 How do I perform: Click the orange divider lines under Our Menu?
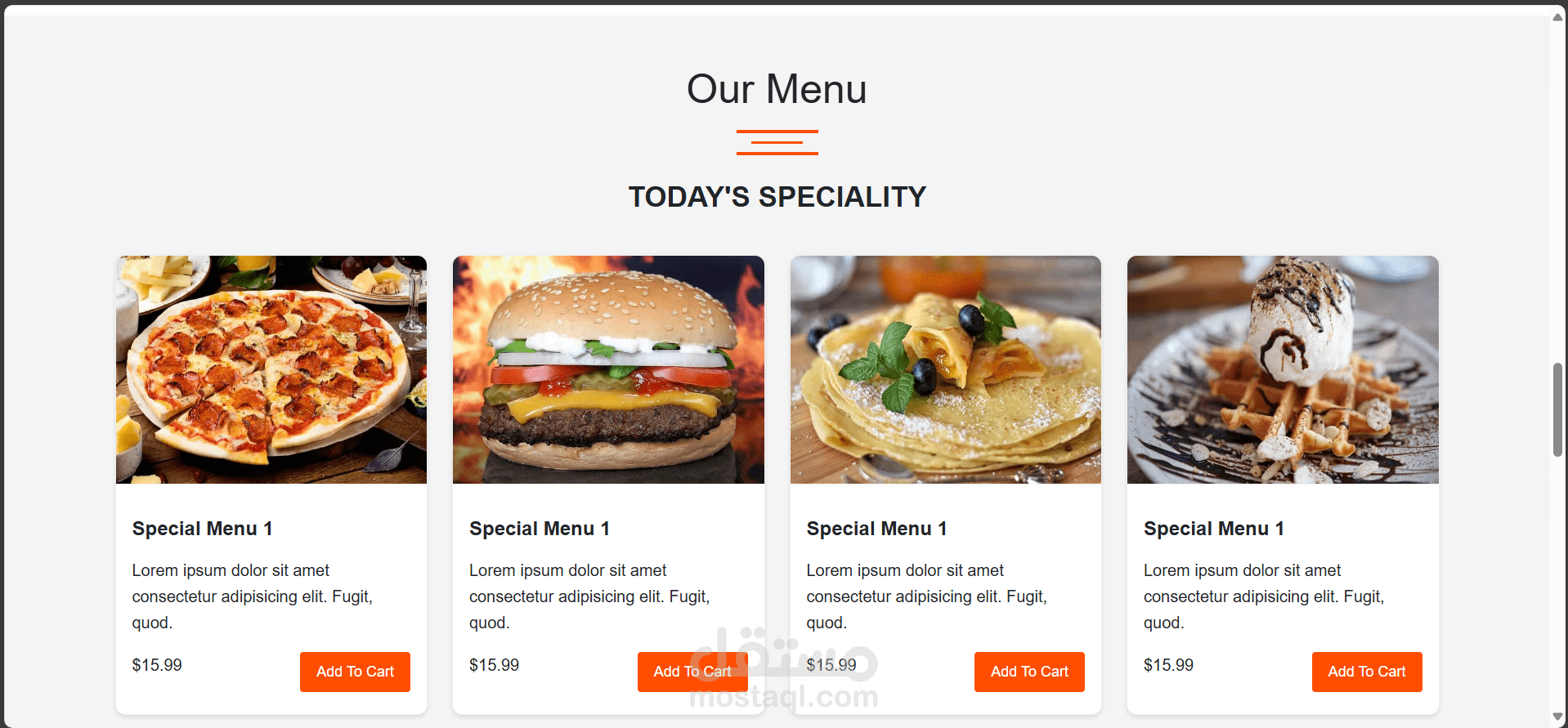777,142
